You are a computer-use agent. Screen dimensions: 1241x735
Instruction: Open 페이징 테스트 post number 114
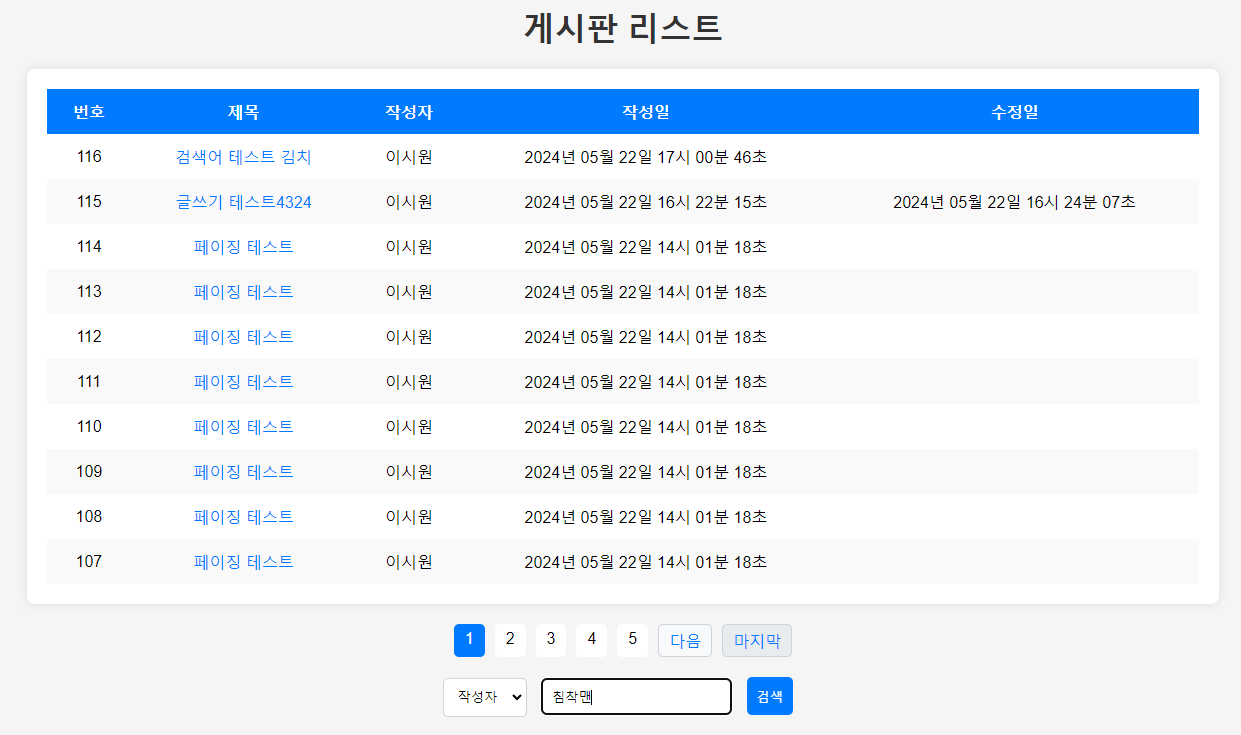(244, 247)
